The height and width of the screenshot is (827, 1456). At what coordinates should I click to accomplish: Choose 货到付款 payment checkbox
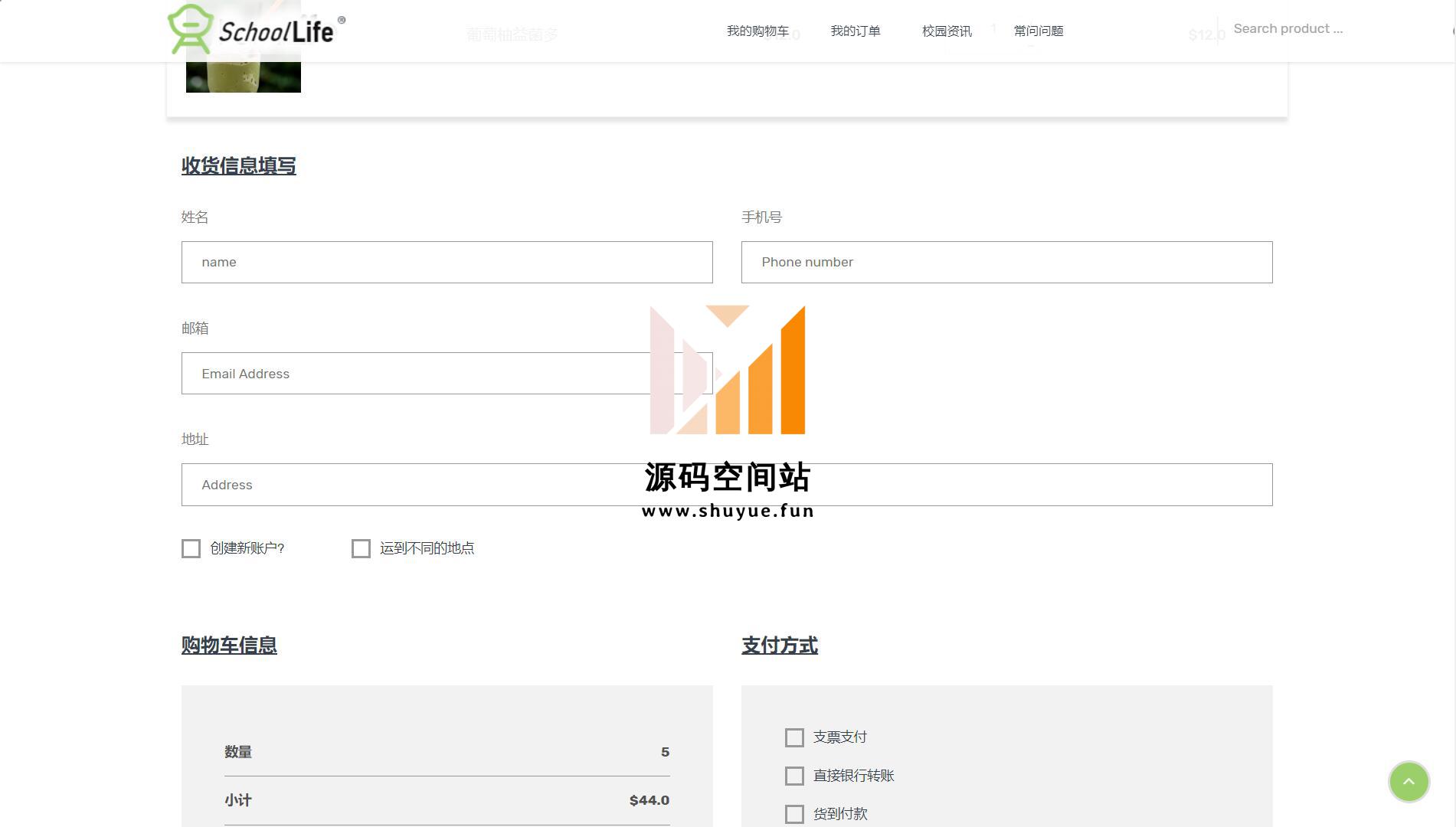pyautogui.click(x=794, y=814)
